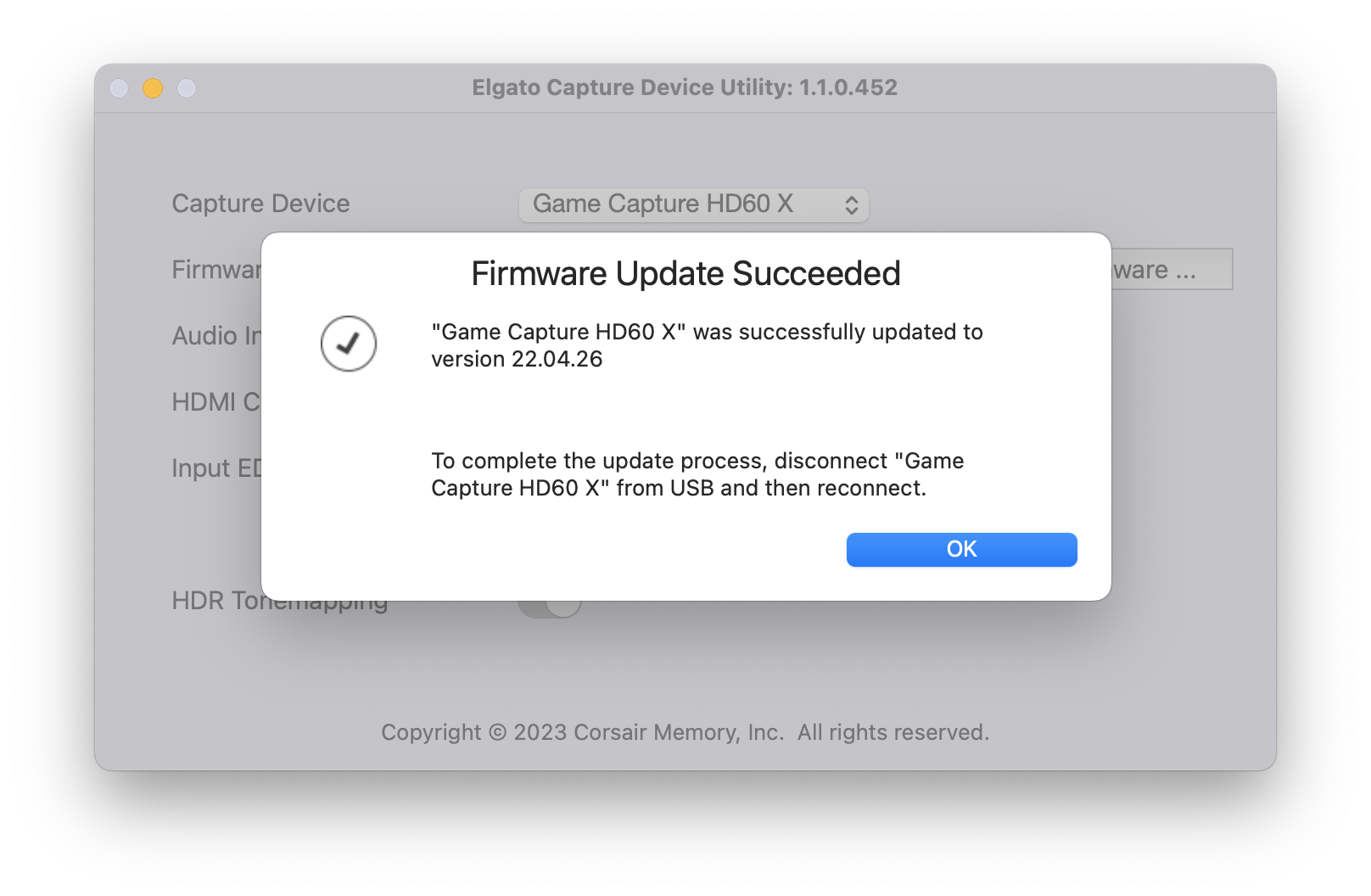Click the partially covered Input label

(216, 468)
